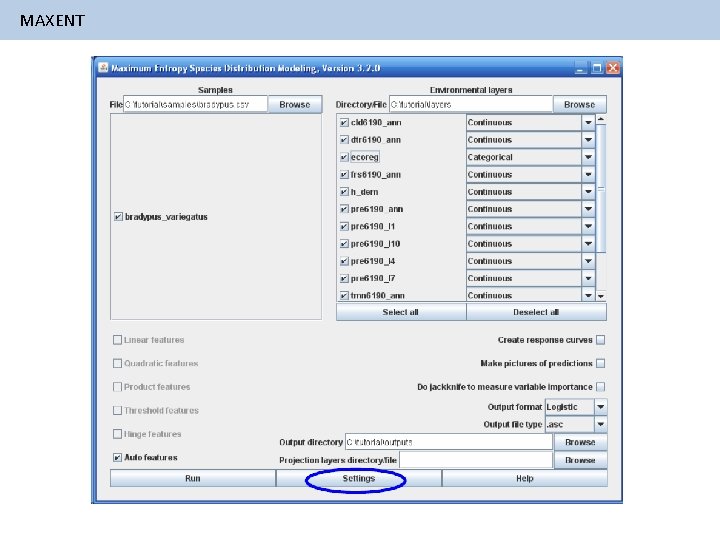Screen dimensions: 720x540
Task: Open the Categorical dropdown for ecoreg
Action: click(x=588, y=157)
